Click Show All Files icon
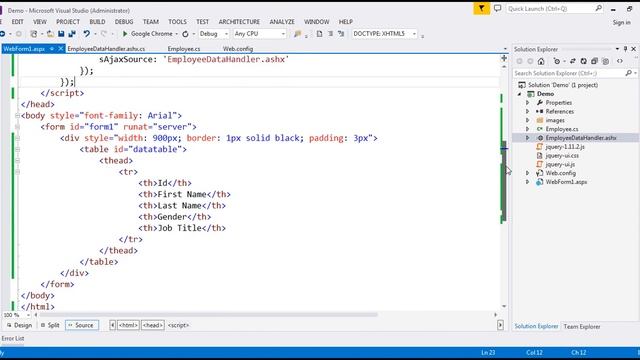640x360 pixels. (x=606, y=61)
